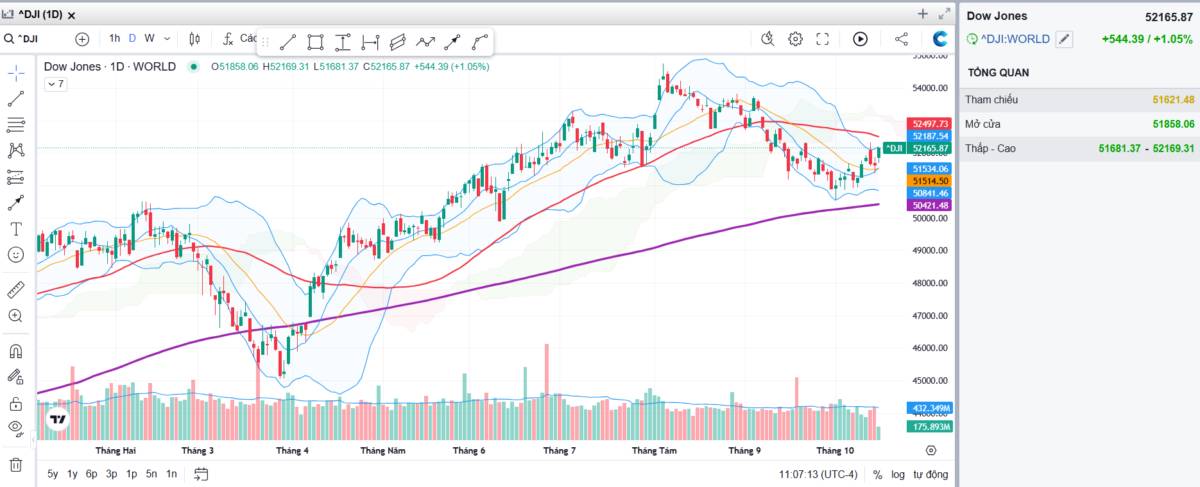Set range to 5n
The width and height of the screenshot is (1200, 487).
tap(151, 474)
